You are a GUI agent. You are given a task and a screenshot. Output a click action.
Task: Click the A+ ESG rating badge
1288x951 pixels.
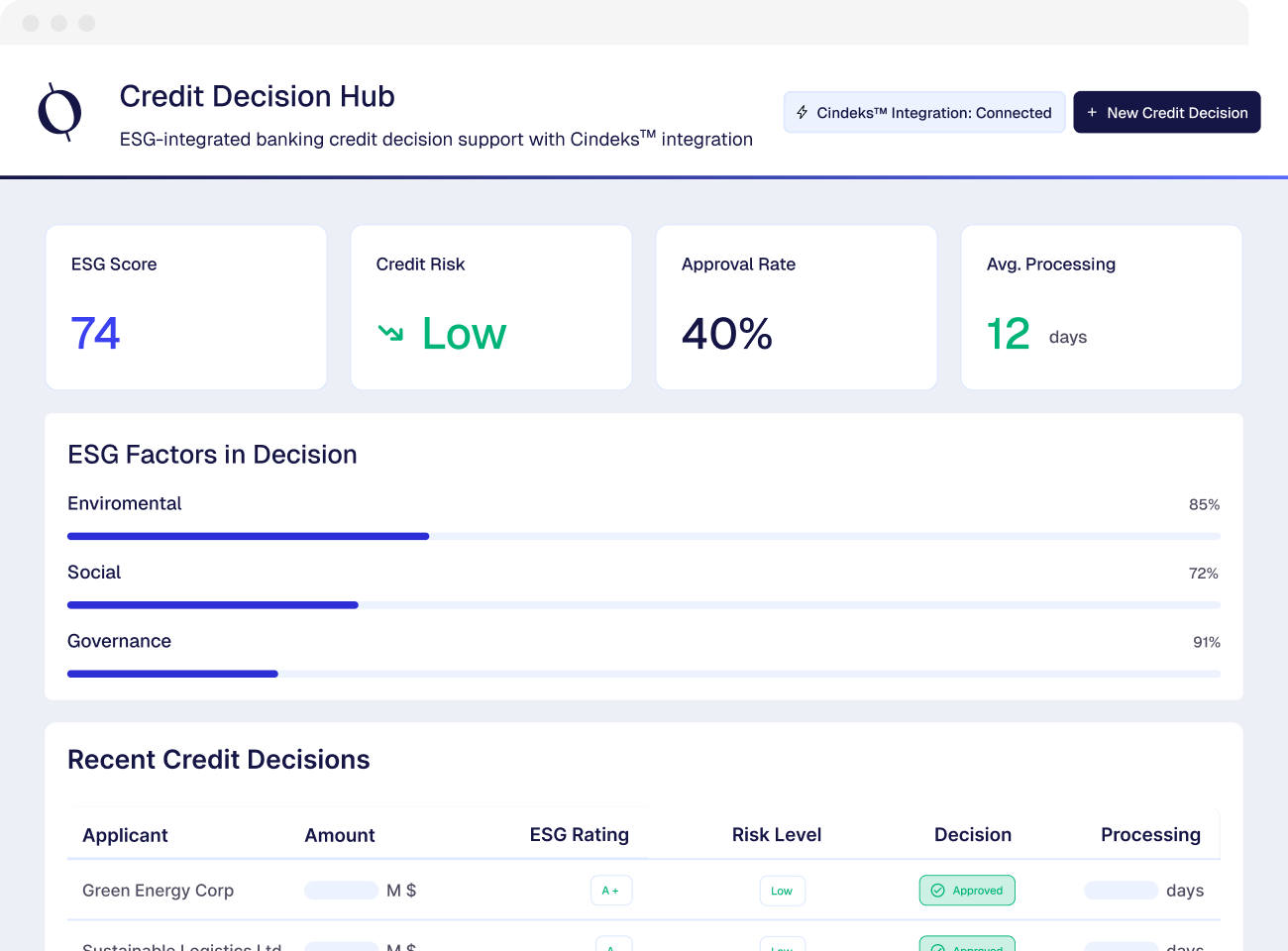610,891
